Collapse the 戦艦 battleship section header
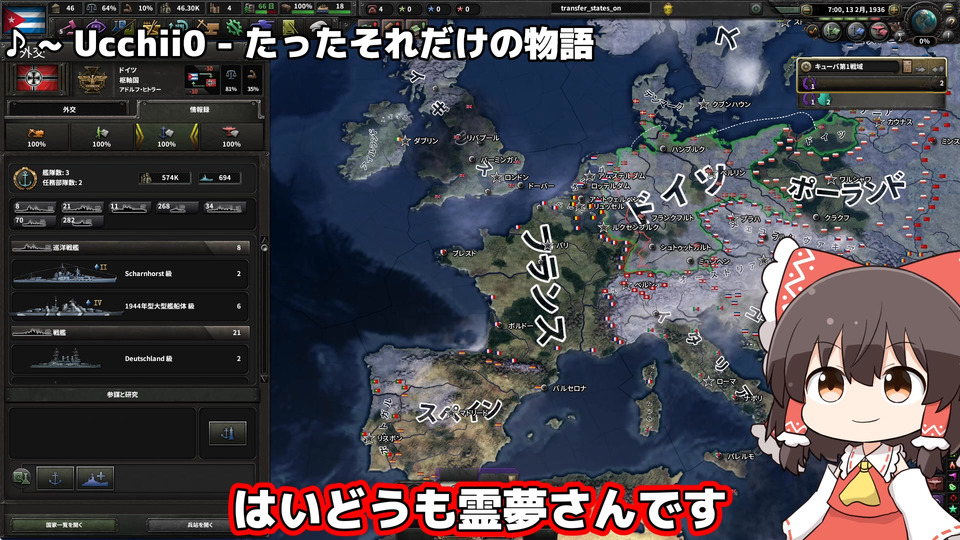Image resolution: width=960 pixels, height=540 pixels. pyautogui.click(x=130, y=332)
